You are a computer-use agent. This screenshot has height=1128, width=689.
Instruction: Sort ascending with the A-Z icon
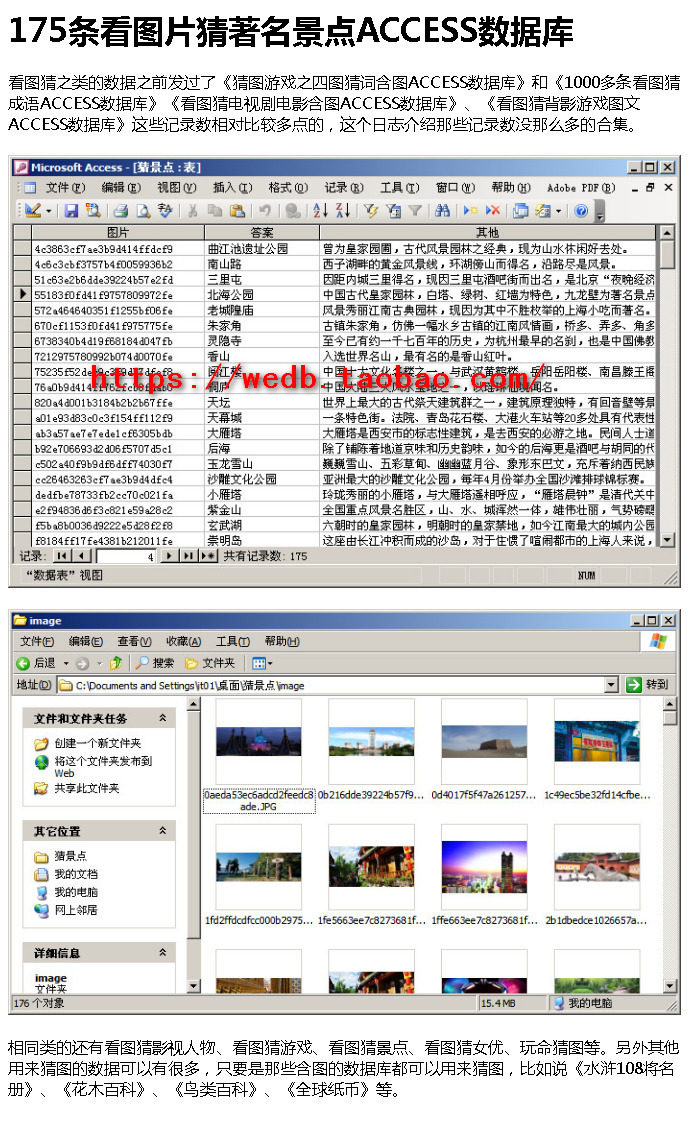(320, 210)
